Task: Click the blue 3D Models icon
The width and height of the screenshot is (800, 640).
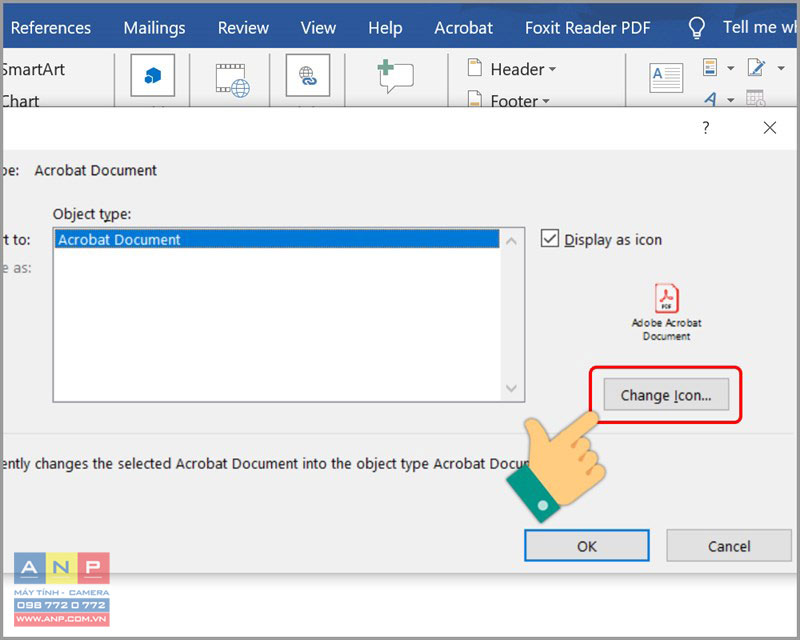Action: click(x=153, y=76)
